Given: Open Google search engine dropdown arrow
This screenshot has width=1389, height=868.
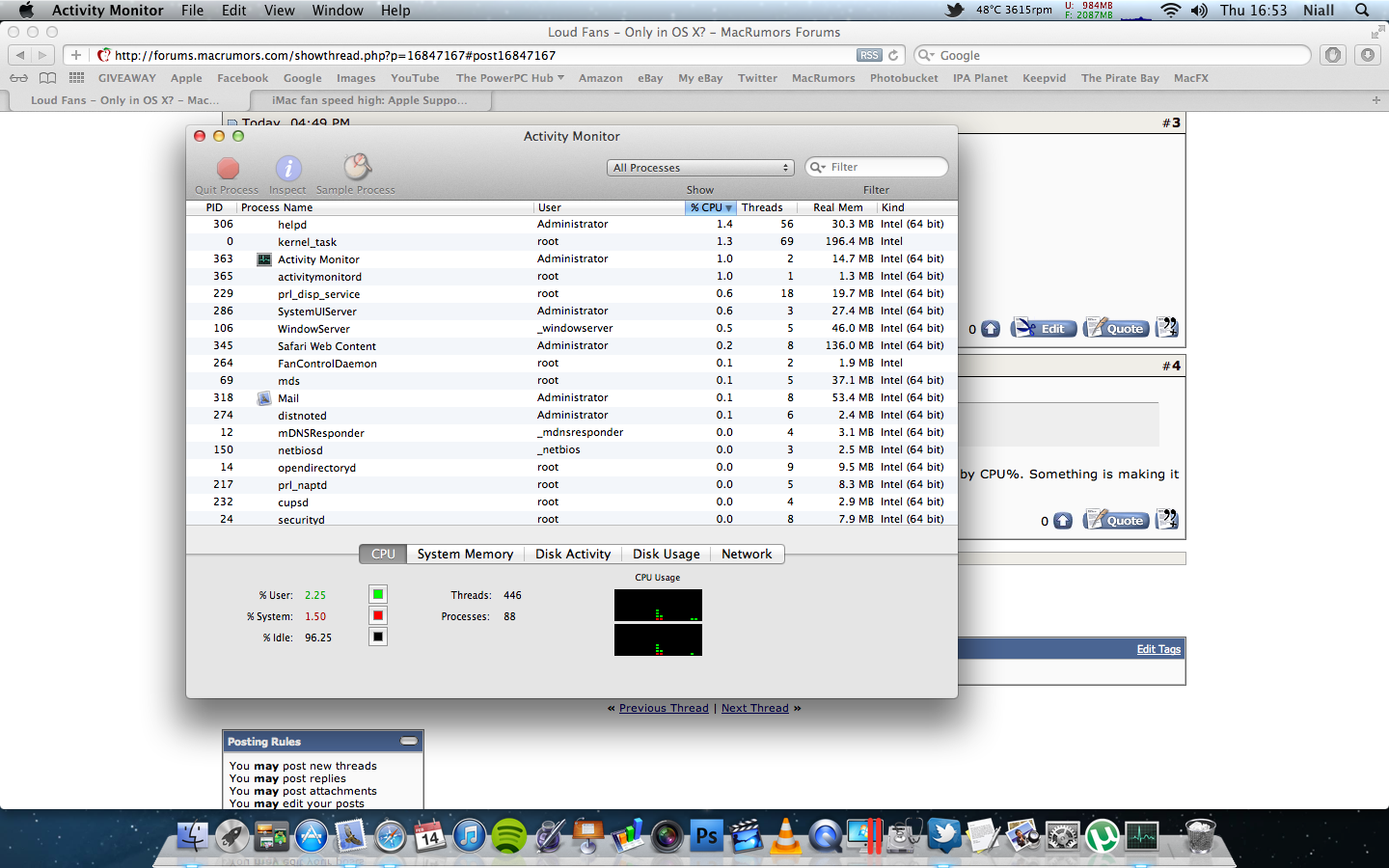Looking at the screenshot, I should click(x=926, y=55).
